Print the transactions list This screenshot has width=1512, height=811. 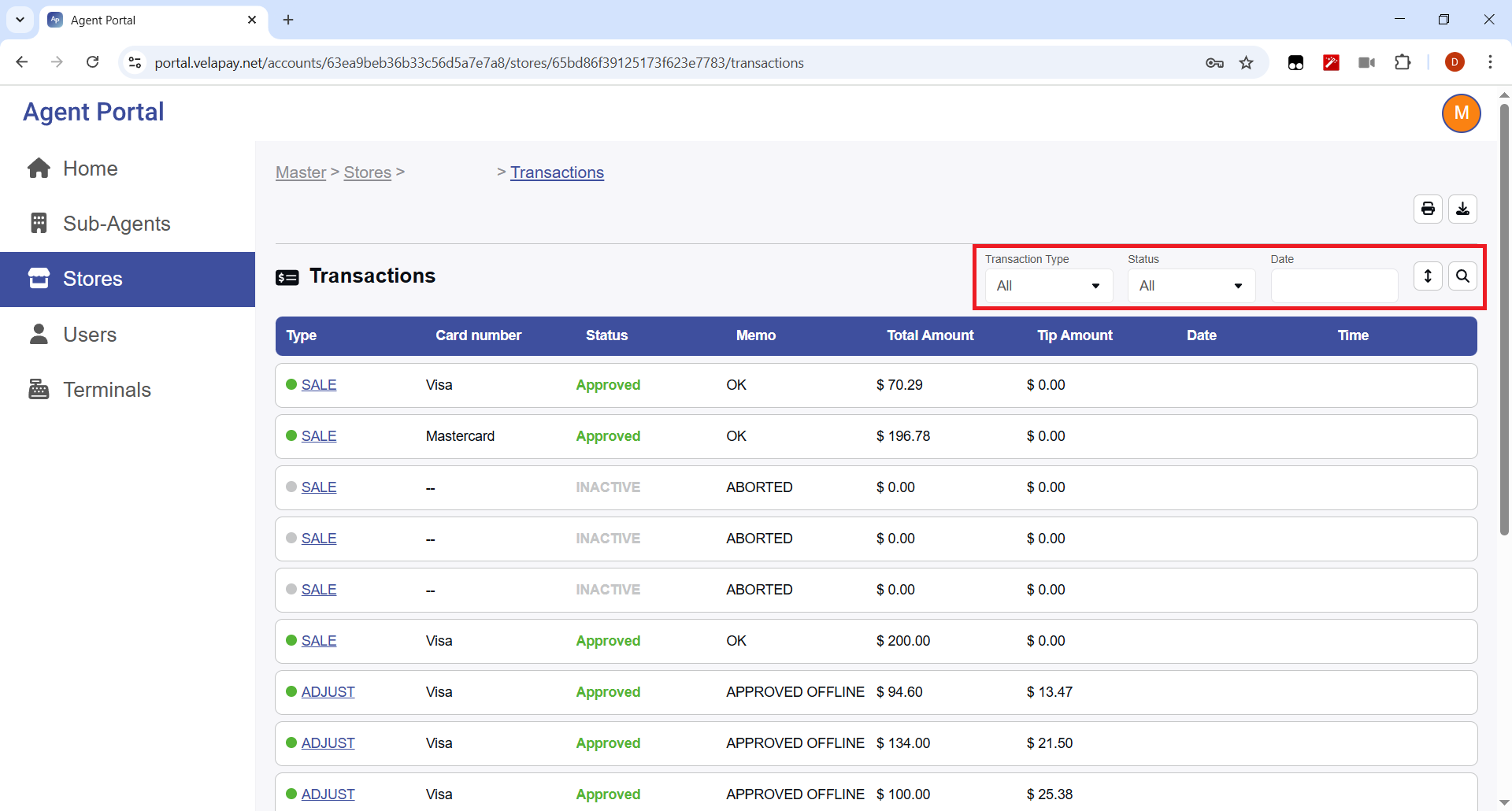pyautogui.click(x=1428, y=209)
